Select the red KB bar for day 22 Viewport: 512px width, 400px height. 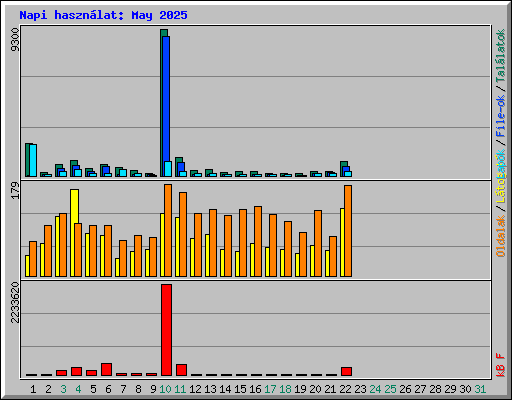tap(346, 372)
